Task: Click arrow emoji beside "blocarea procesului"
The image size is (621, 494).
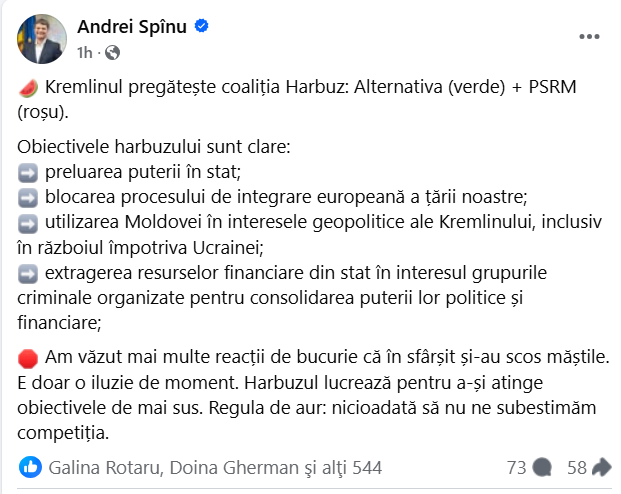Action: (28, 196)
